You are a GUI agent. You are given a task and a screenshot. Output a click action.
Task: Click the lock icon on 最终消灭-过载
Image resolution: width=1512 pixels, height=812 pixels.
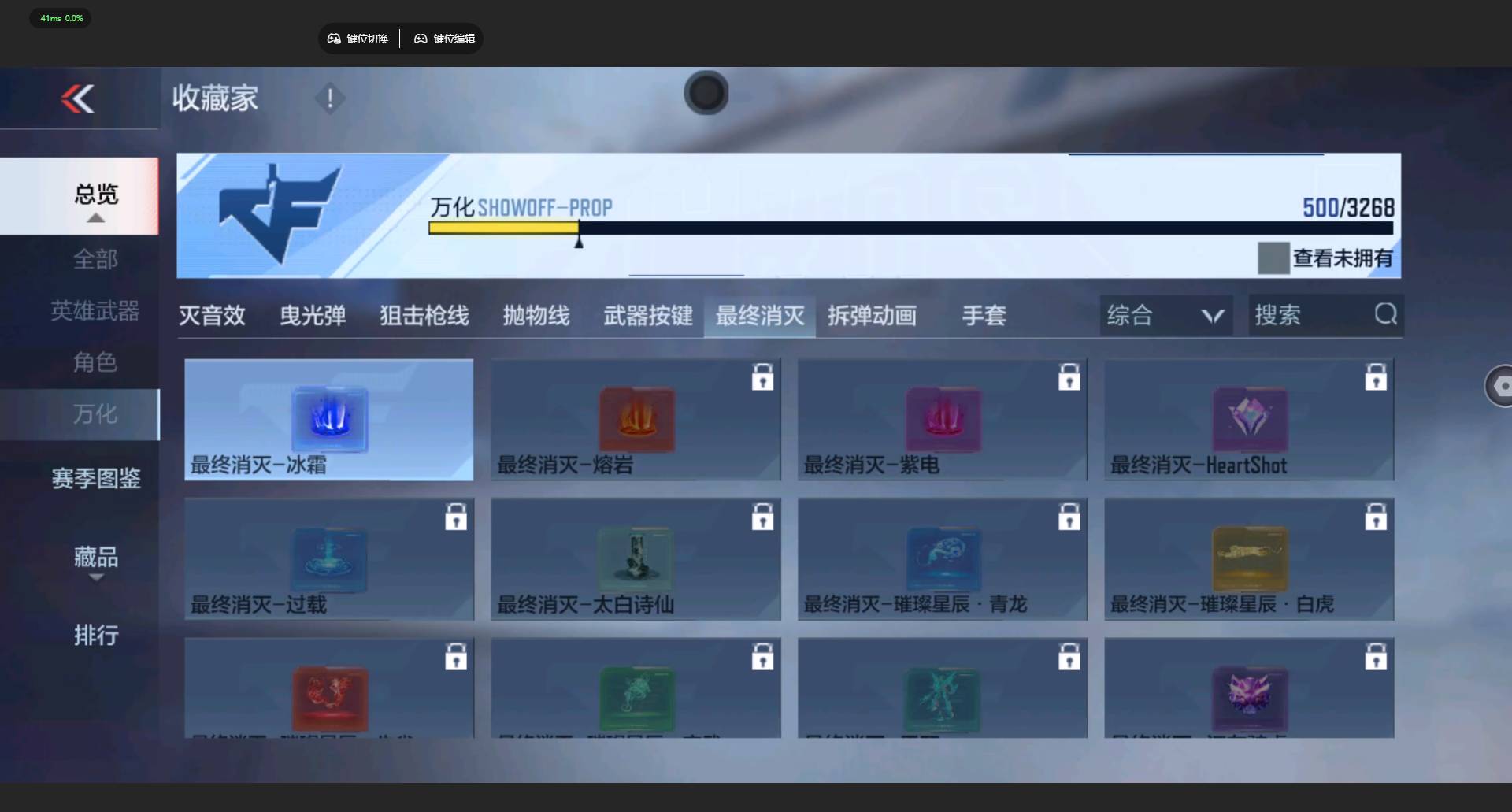pos(456,517)
